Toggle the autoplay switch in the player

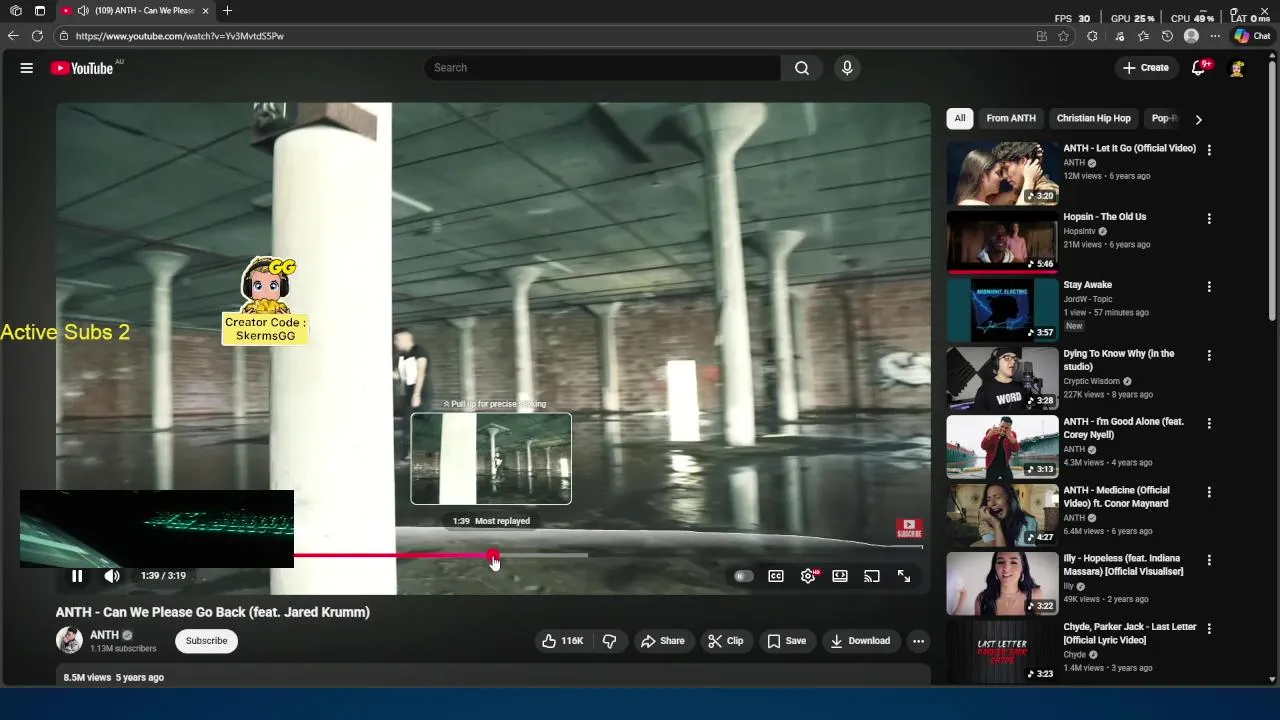(742, 576)
